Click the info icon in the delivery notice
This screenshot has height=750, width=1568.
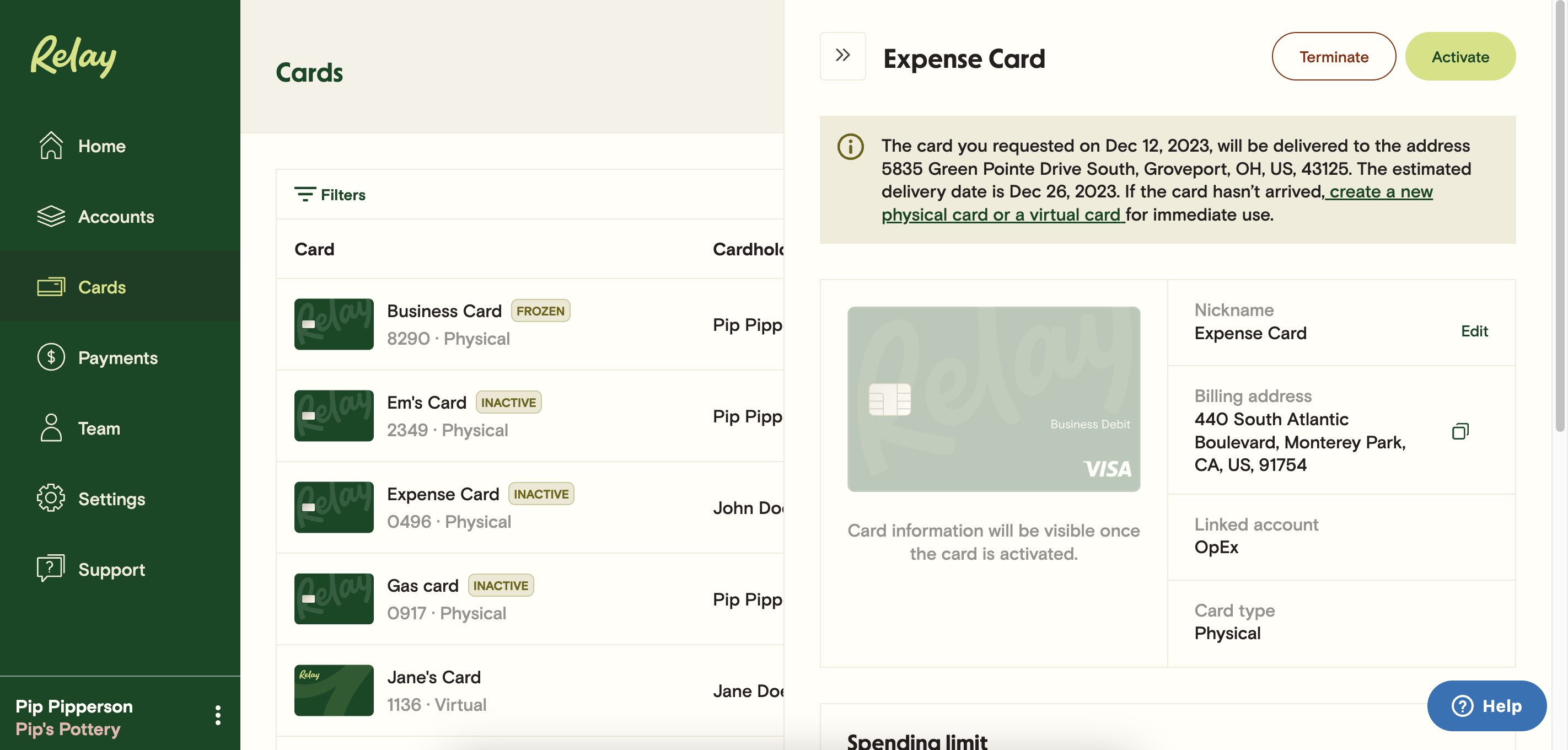pyautogui.click(x=850, y=146)
